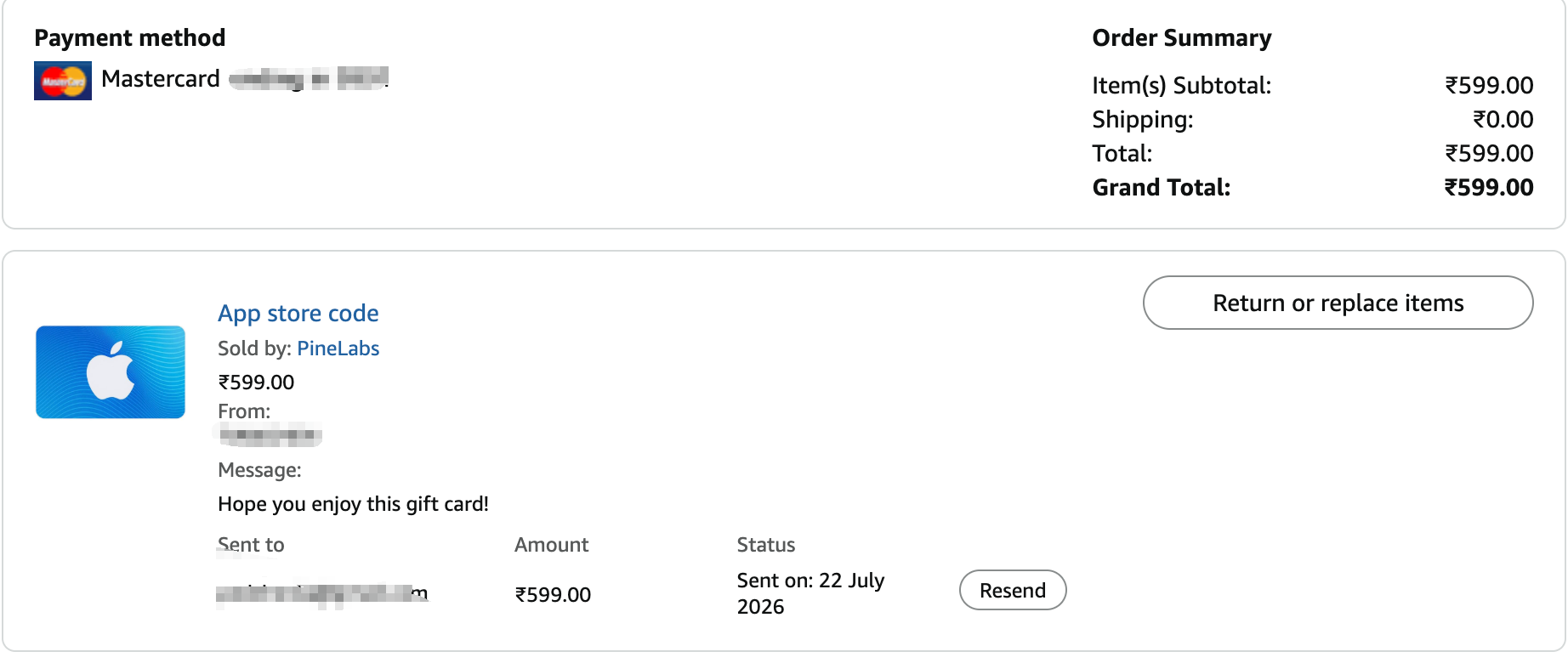Click the Amount value in sent table
The width and height of the screenshot is (1568, 663).
pyautogui.click(x=553, y=595)
